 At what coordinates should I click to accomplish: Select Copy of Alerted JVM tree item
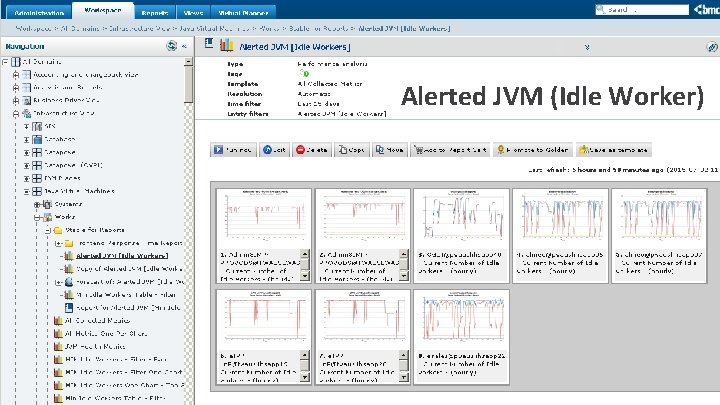pyautogui.click(x=129, y=269)
